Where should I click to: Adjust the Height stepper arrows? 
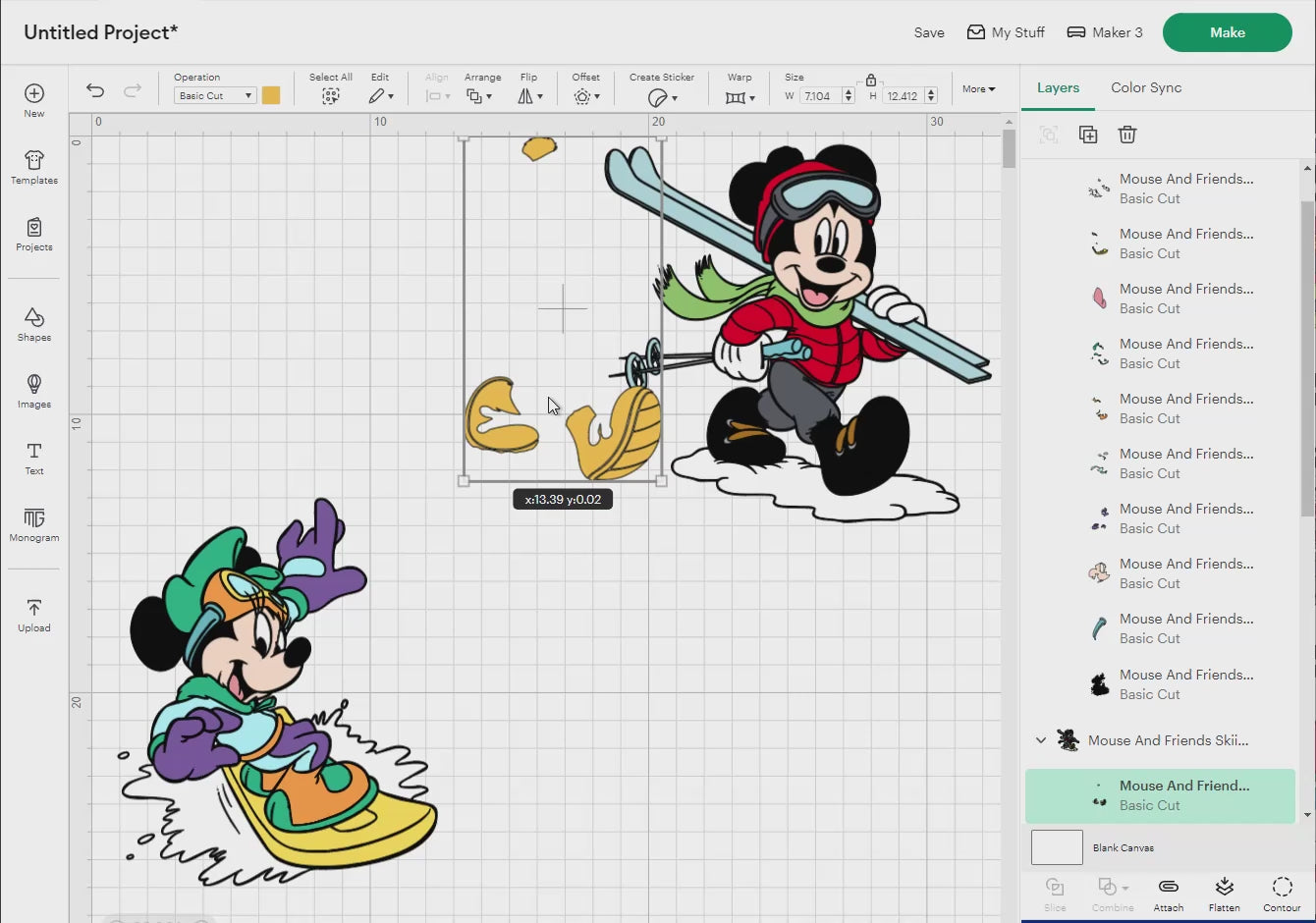click(x=931, y=96)
